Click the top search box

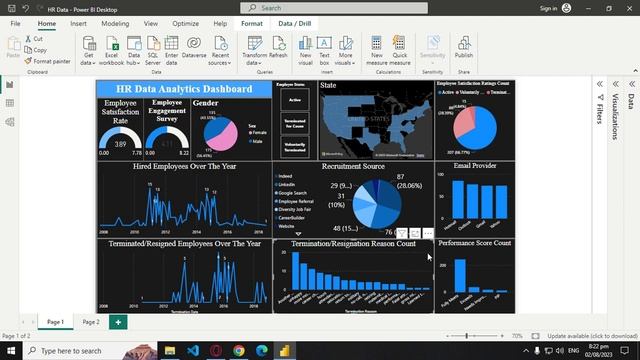coord(334,8)
